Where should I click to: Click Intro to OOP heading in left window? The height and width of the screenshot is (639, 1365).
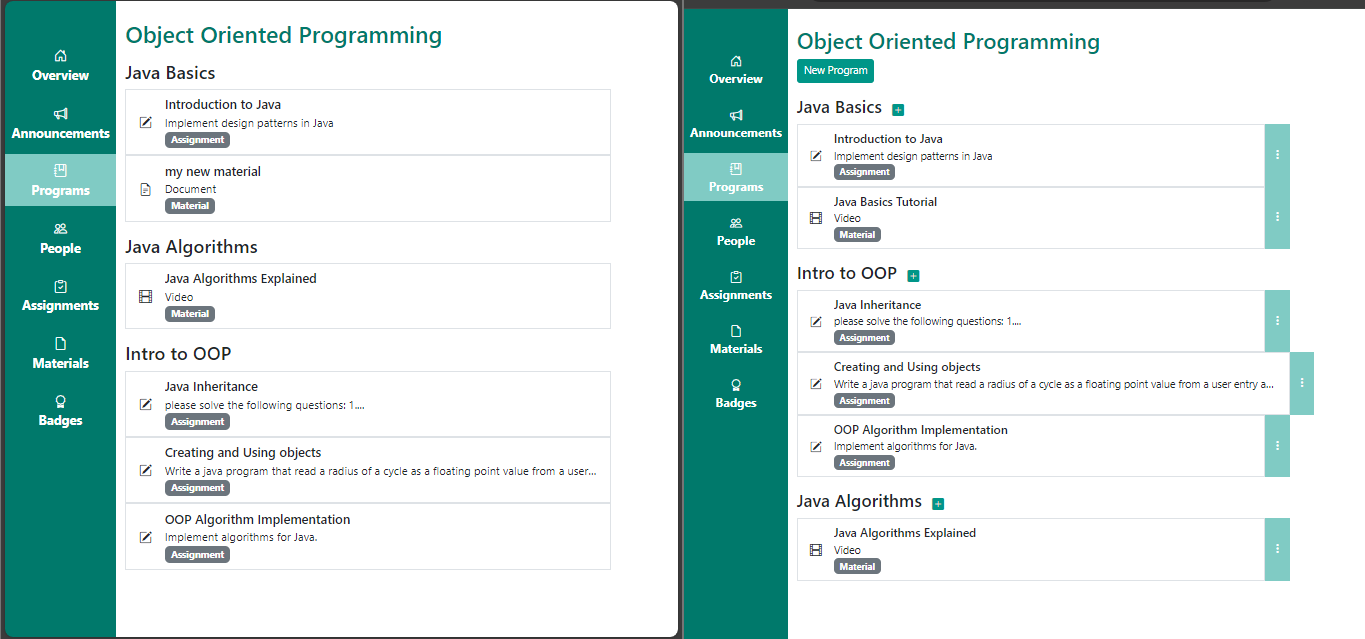pyautogui.click(x=178, y=354)
